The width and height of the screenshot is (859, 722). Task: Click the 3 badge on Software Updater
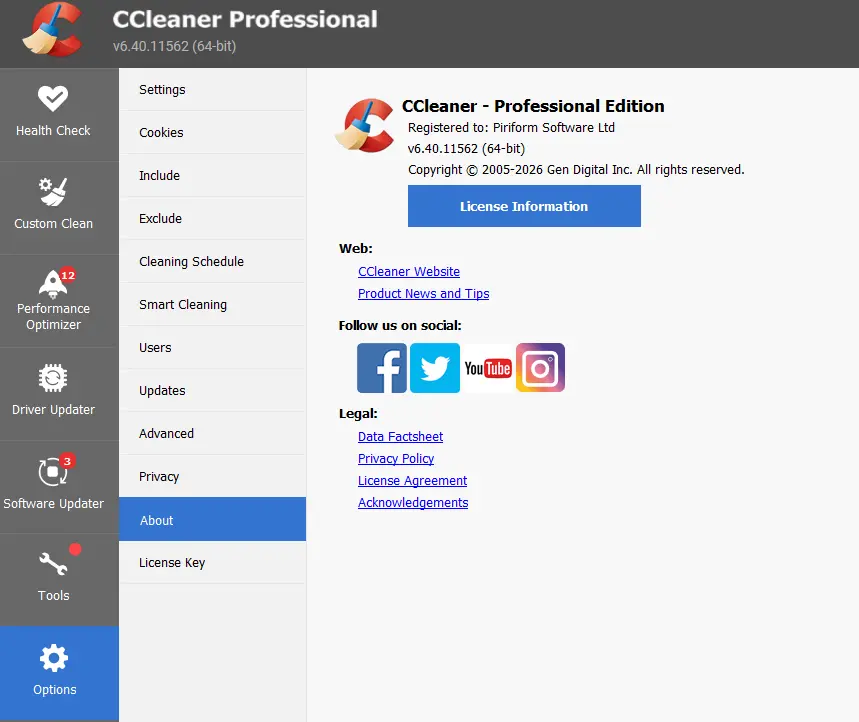tap(67, 461)
